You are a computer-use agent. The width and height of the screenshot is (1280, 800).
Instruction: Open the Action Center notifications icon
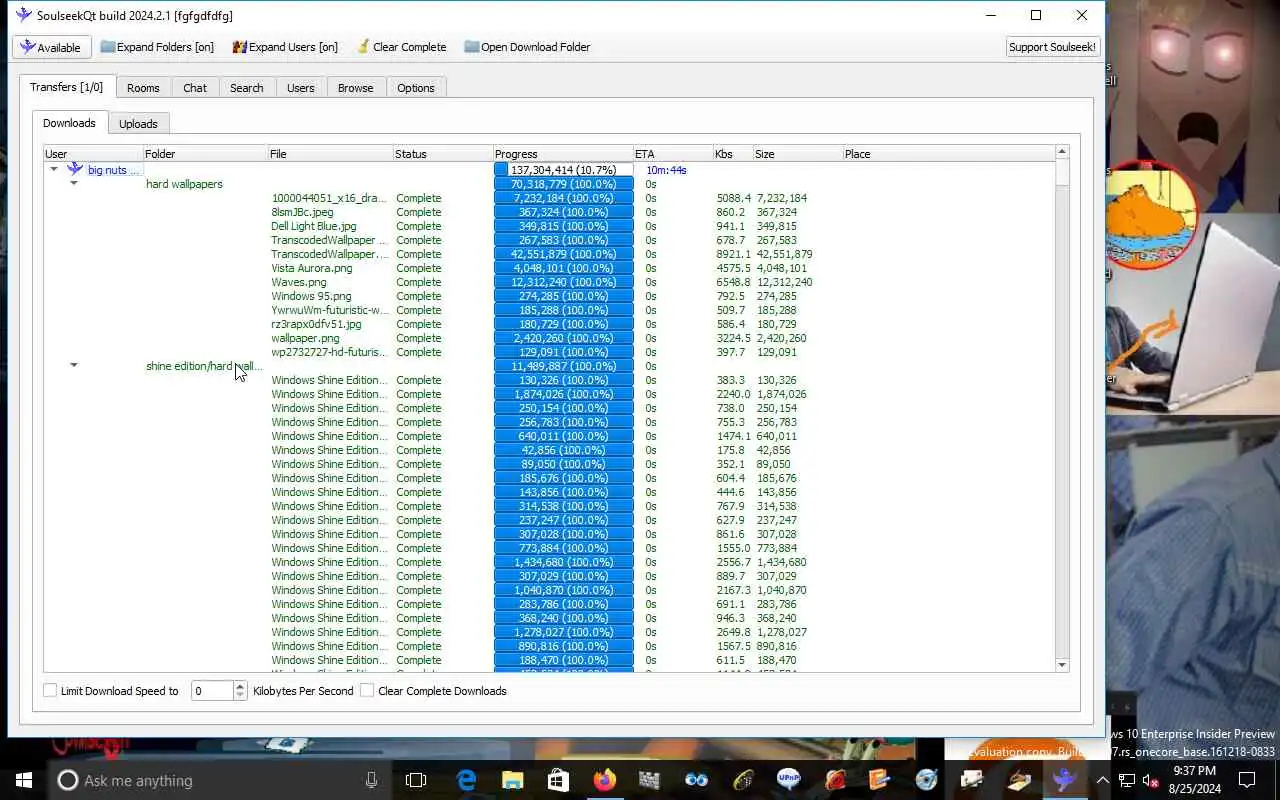click(x=1247, y=780)
